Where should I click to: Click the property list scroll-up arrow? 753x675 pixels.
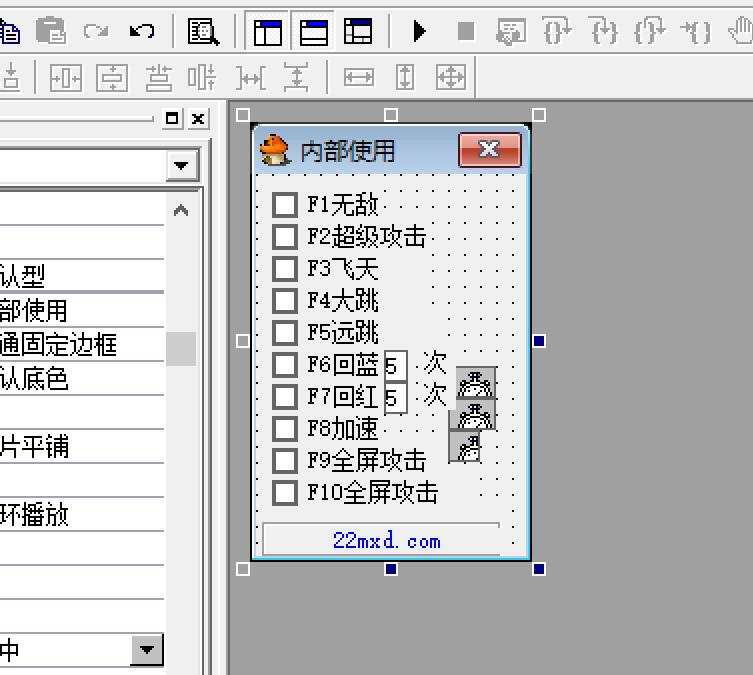pyautogui.click(x=181, y=210)
